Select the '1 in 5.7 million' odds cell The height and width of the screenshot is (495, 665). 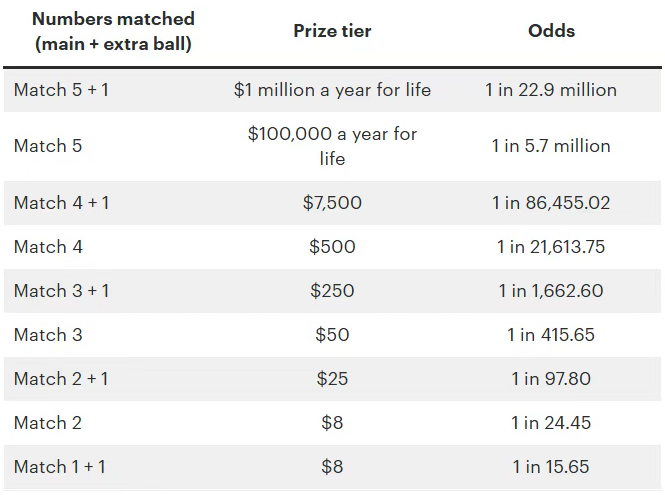coord(551,146)
